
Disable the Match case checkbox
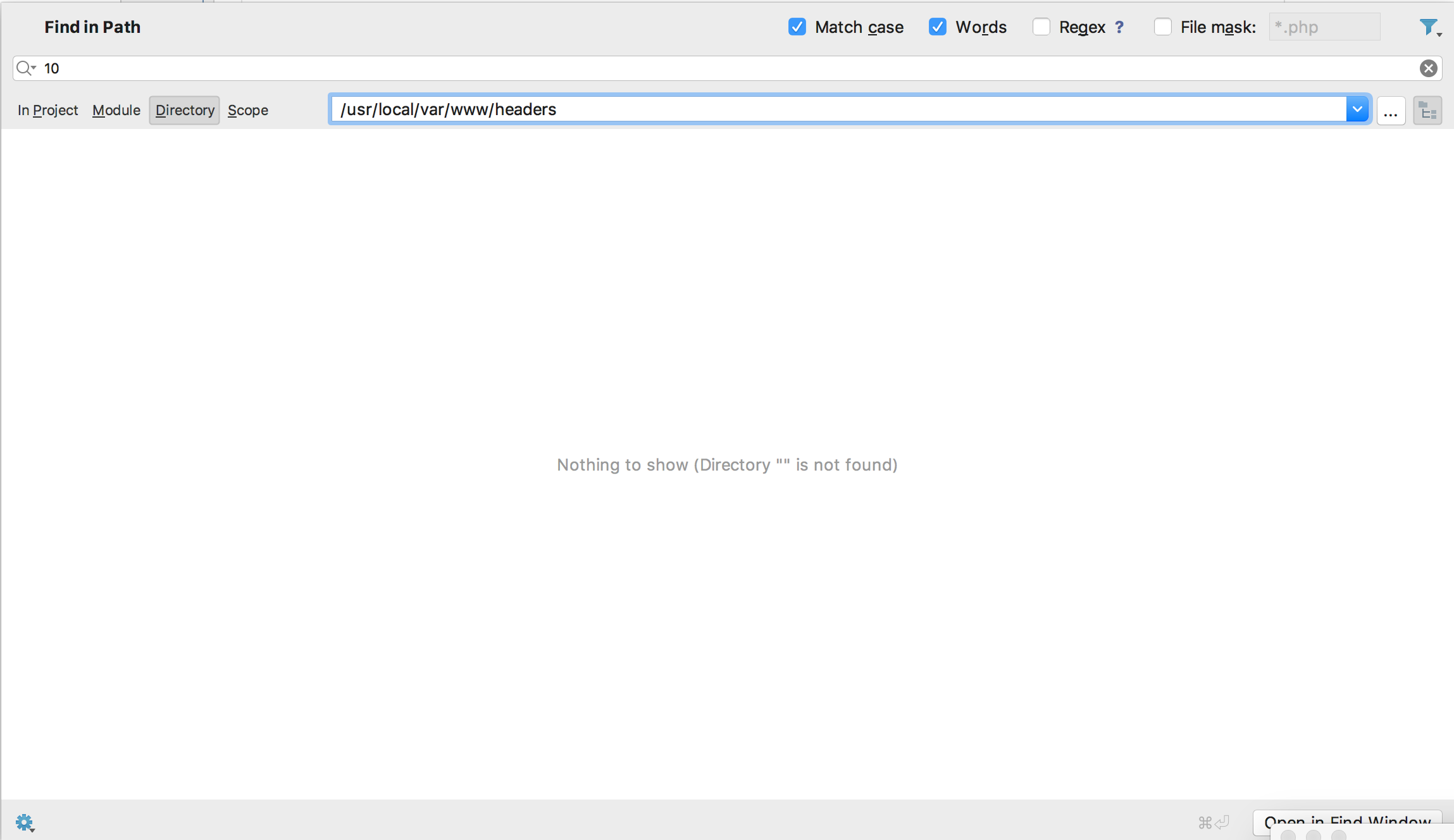point(797,27)
